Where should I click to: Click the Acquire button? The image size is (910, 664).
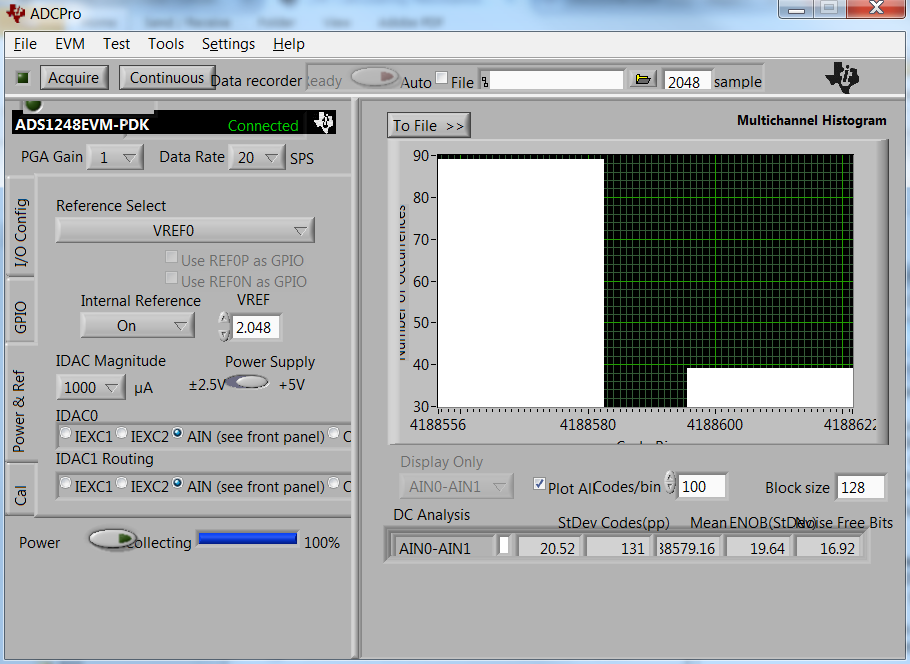point(74,77)
